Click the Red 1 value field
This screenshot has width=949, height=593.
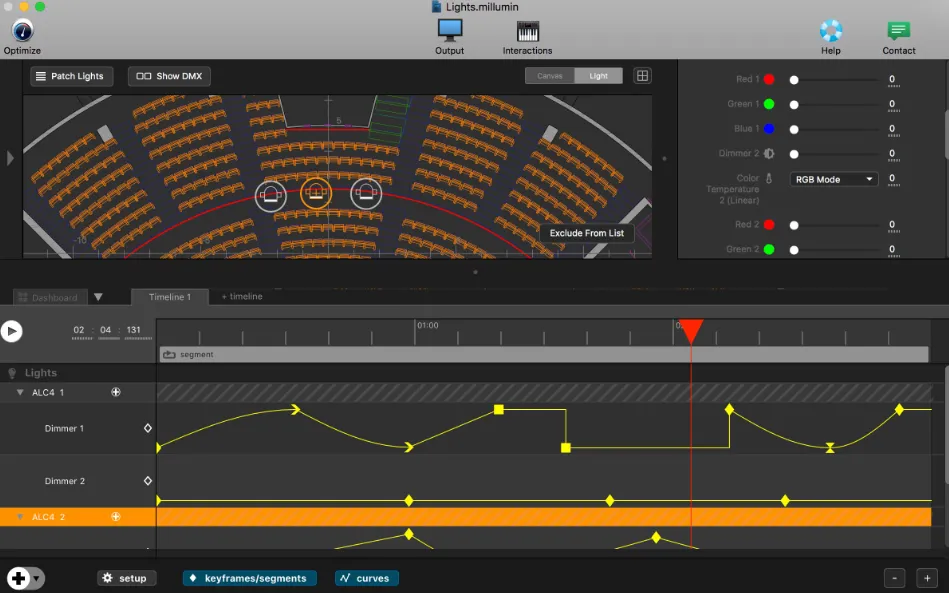coord(892,79)
